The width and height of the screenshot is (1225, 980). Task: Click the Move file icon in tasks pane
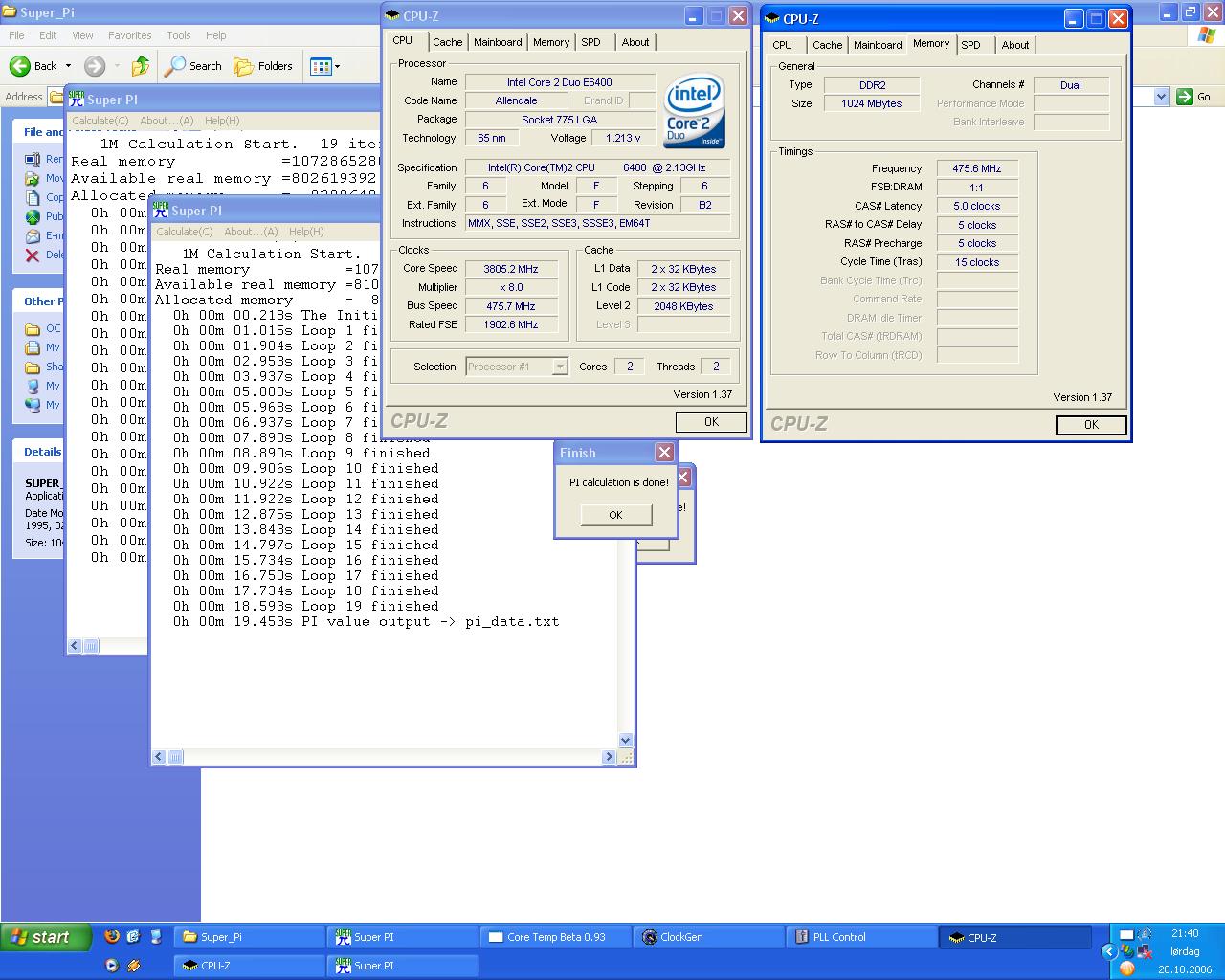(x=33, y=178)
